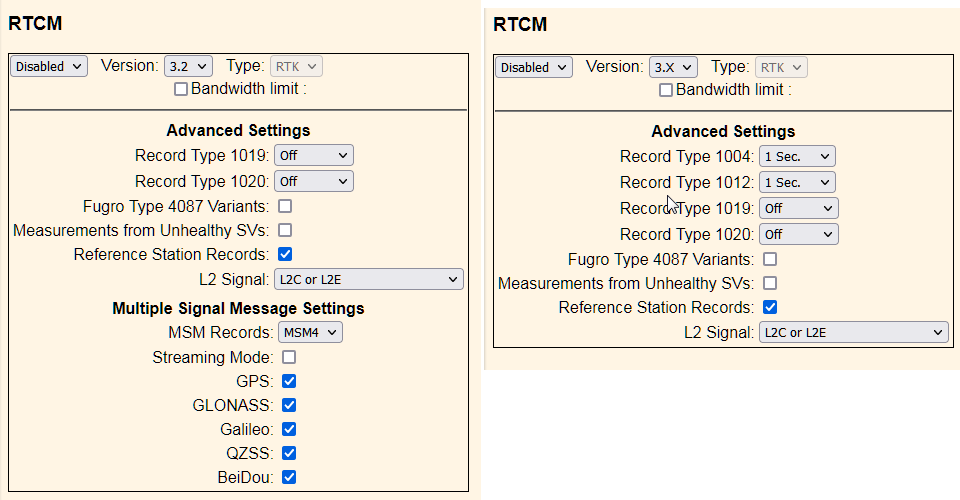Enable Fugro Type 4087 Variants in left panel
The width and height of the screenshot is (960, 500).
[285, 206]
